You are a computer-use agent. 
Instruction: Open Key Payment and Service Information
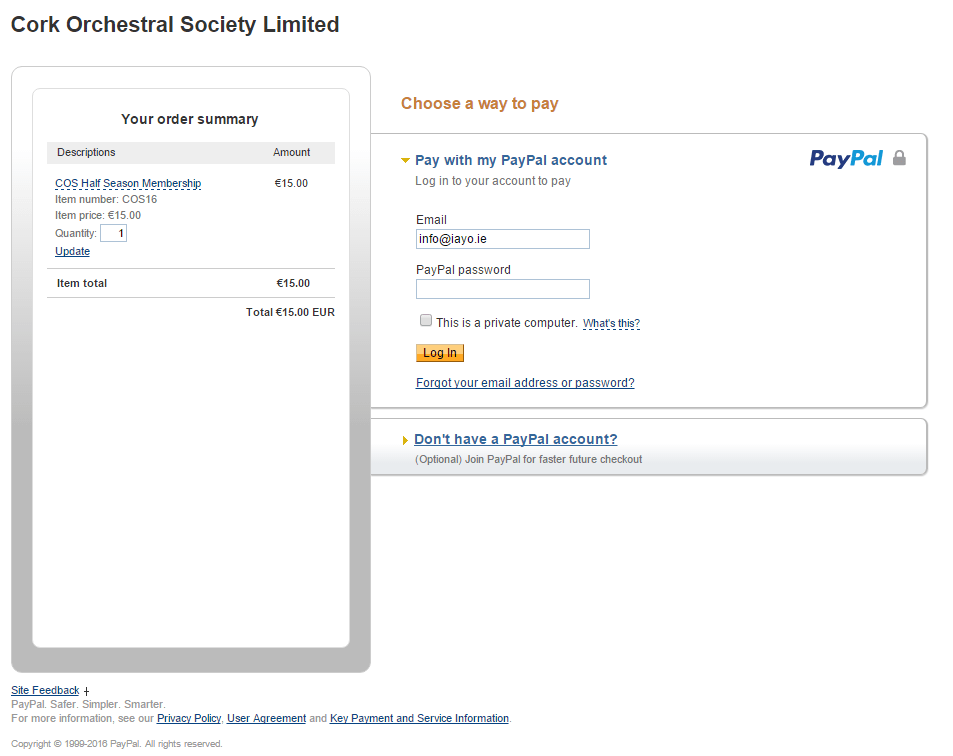[418, 718]
